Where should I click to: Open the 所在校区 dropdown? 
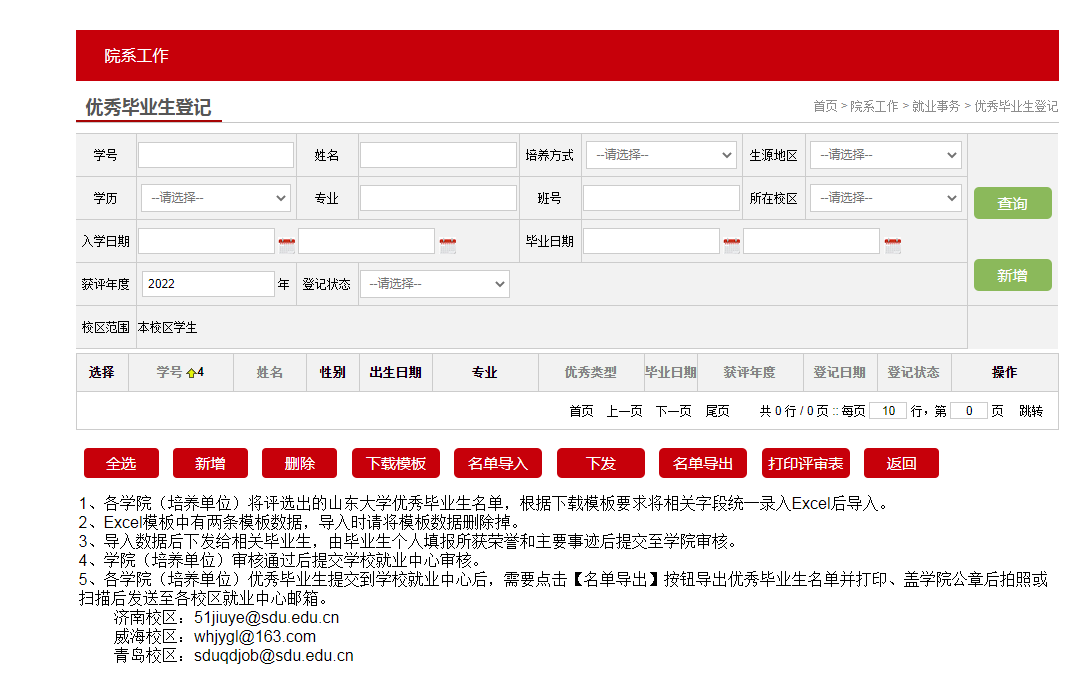(885, 198)
